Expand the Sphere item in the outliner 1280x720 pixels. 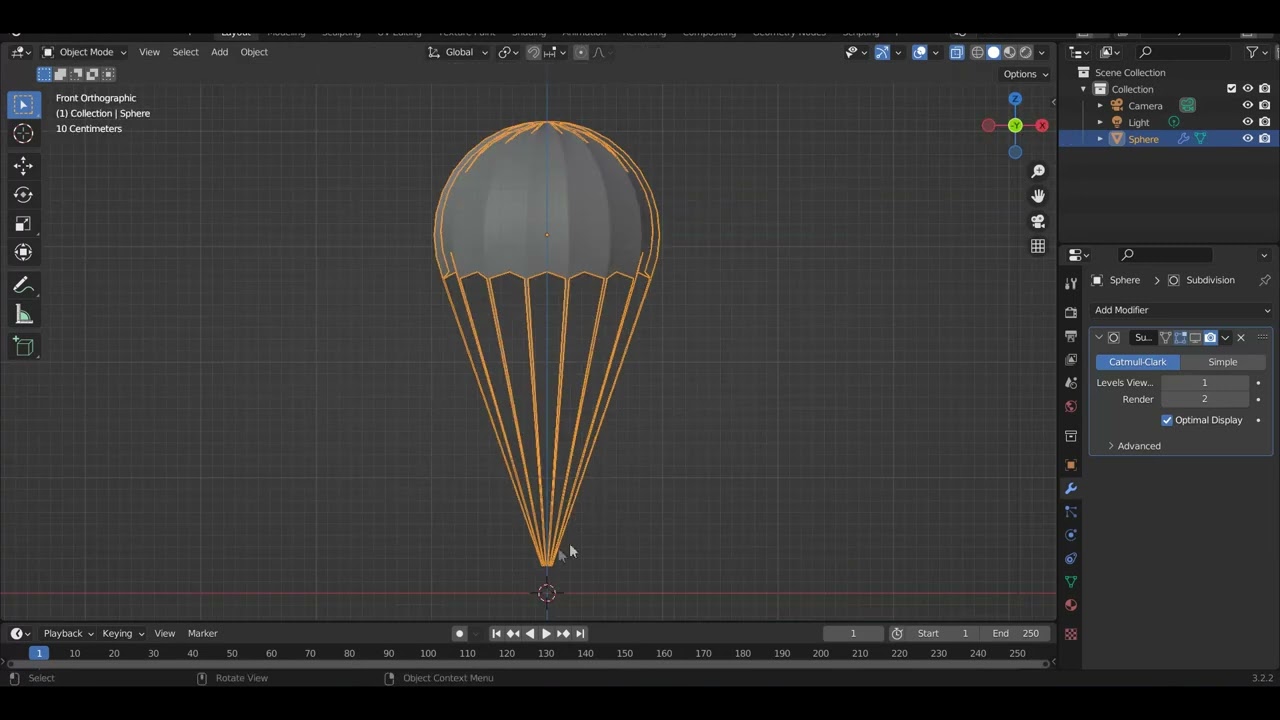point(1100,139)
